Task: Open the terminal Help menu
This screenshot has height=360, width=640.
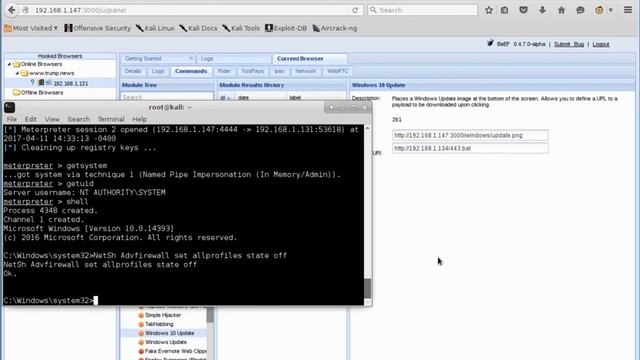Action: (139, 119)
